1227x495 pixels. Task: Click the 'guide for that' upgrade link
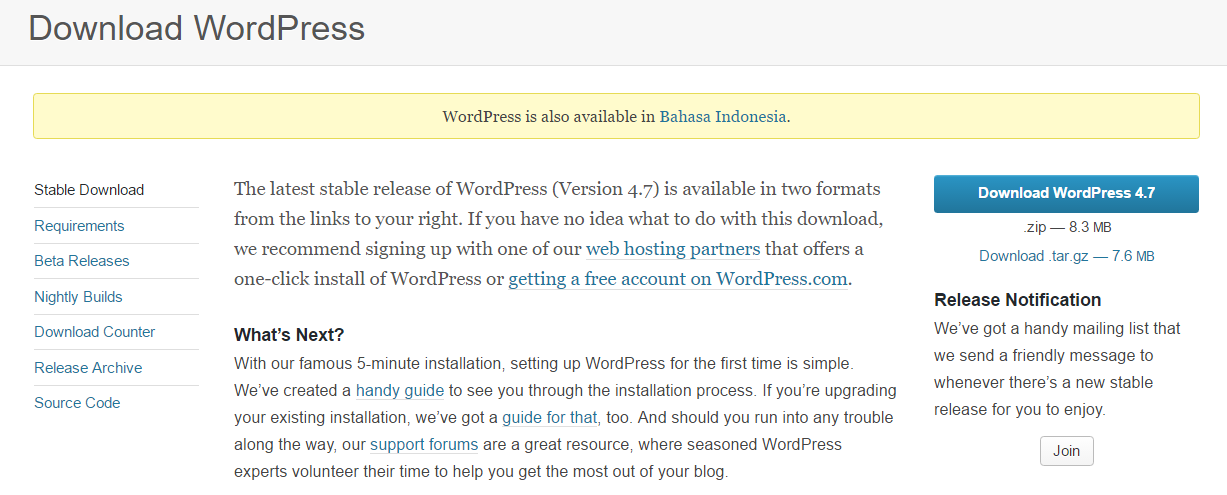(x=550, y=417)
